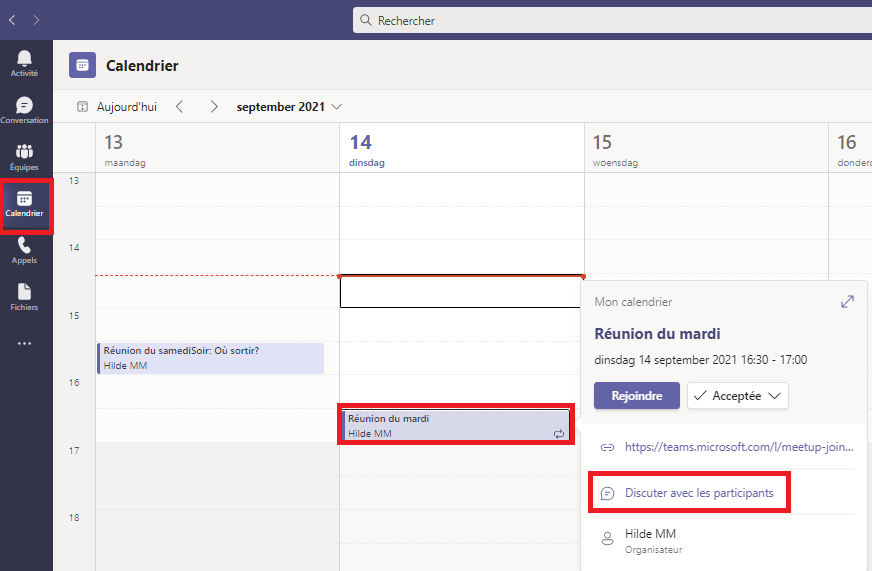
Task: Open Appels phone icon
Action: pos(24,250)
